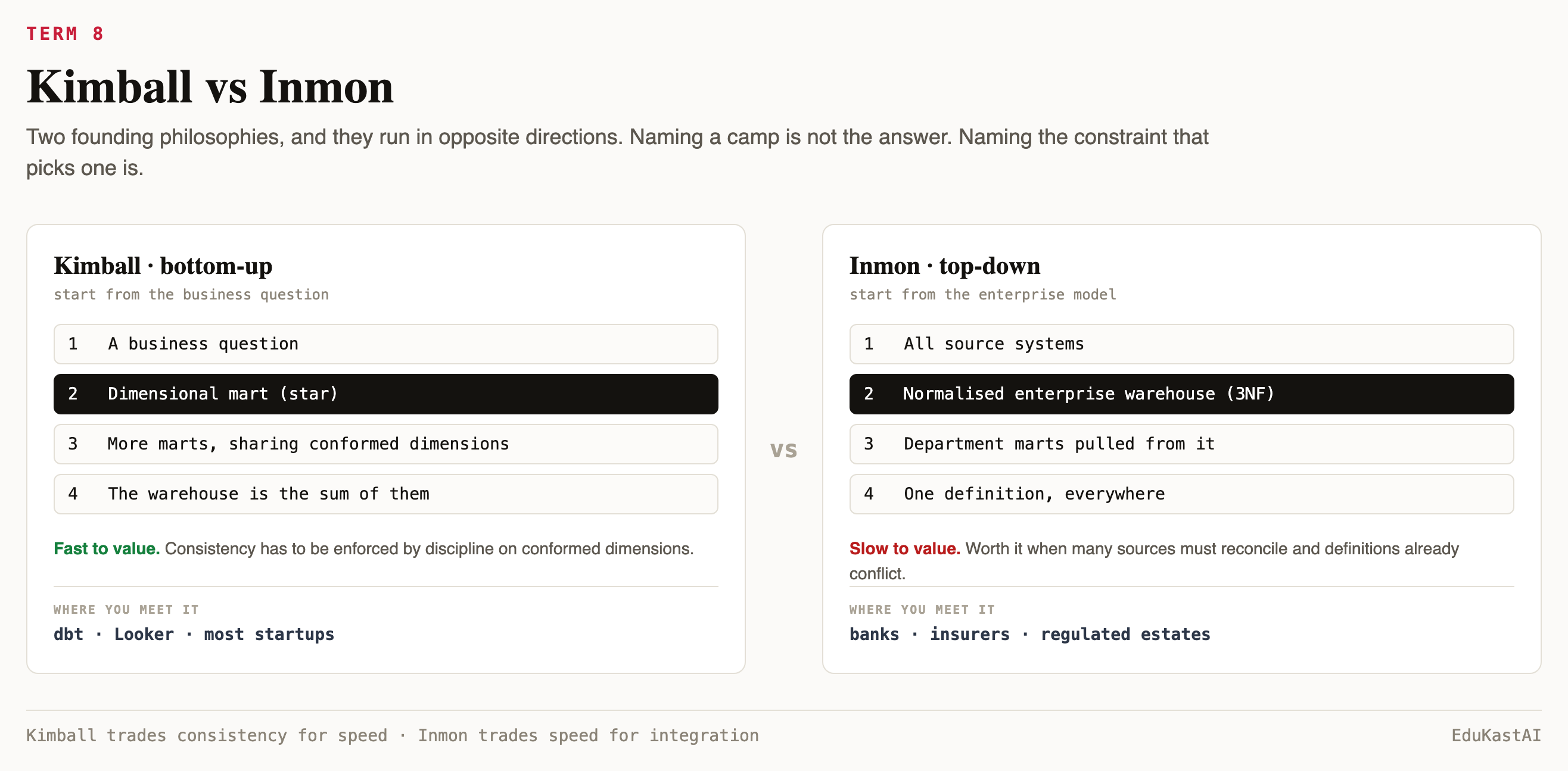This screenshot has height=771, width=1568.
Task: Click footer 'Kimball trades consistency for speed'
Action: coord(206,735)
